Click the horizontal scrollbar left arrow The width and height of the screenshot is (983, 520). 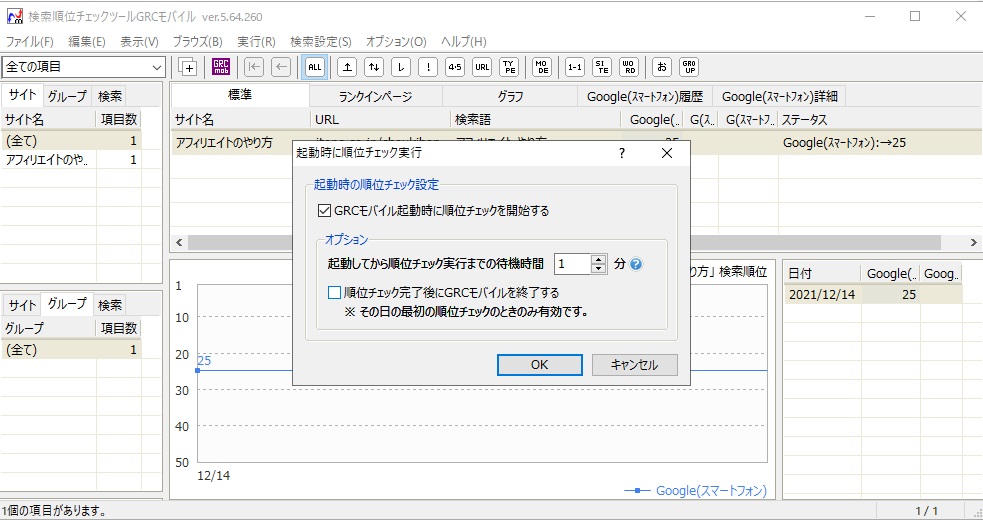[179, 242]
